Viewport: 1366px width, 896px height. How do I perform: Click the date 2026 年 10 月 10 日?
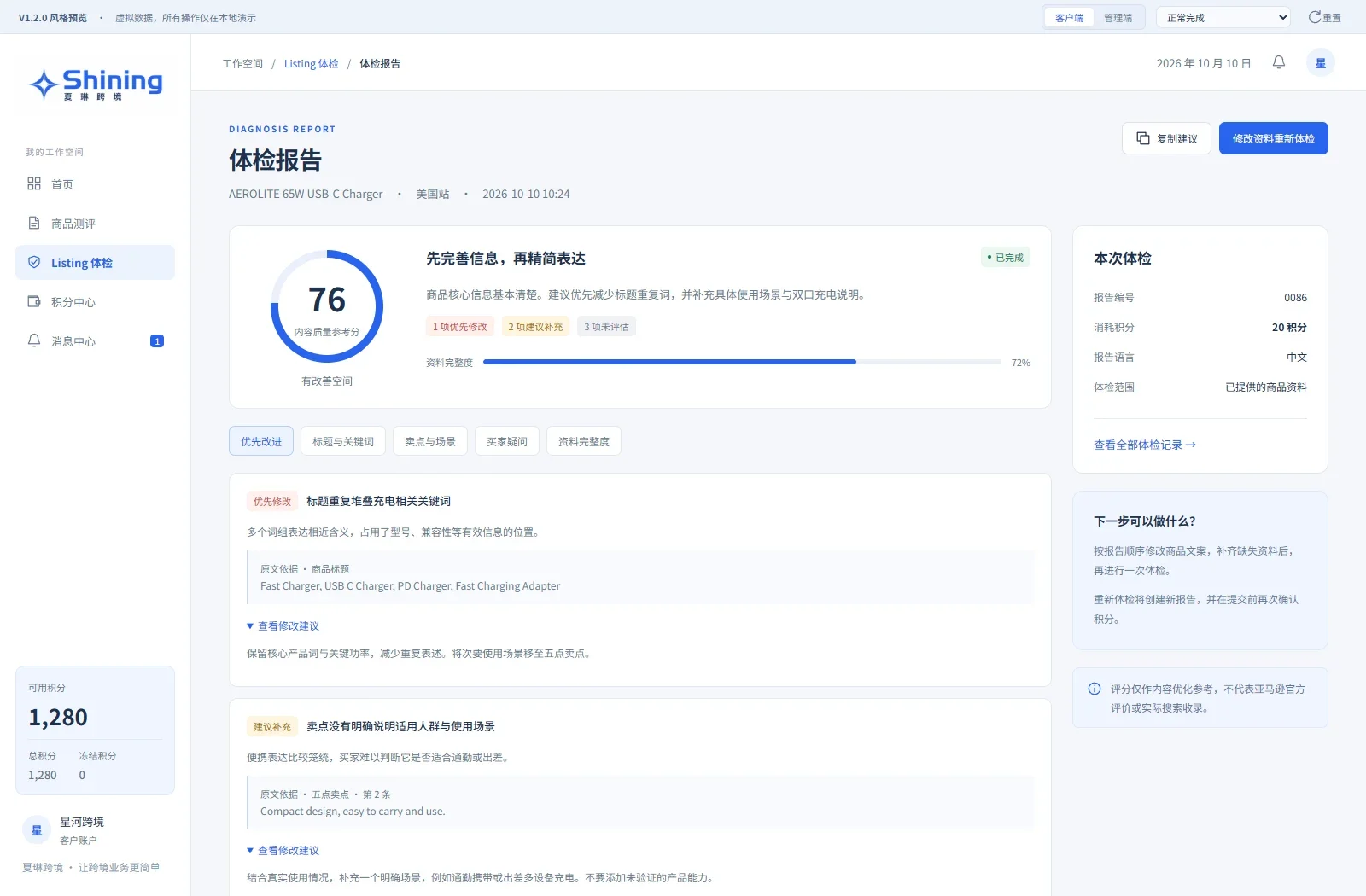click(x=1204, y=63)
